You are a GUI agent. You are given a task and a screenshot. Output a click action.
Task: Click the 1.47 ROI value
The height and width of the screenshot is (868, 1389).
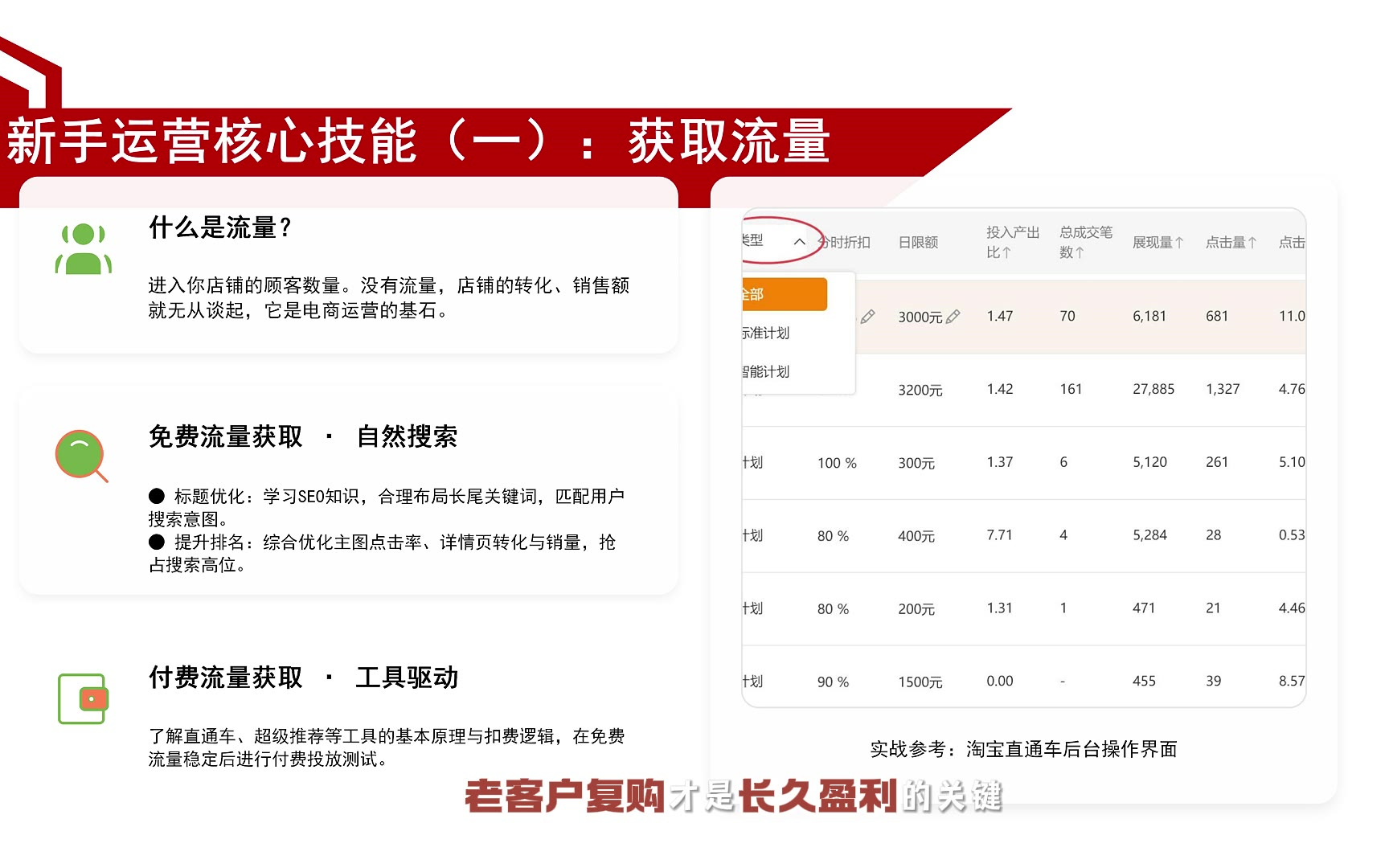tap(1000, 316)
